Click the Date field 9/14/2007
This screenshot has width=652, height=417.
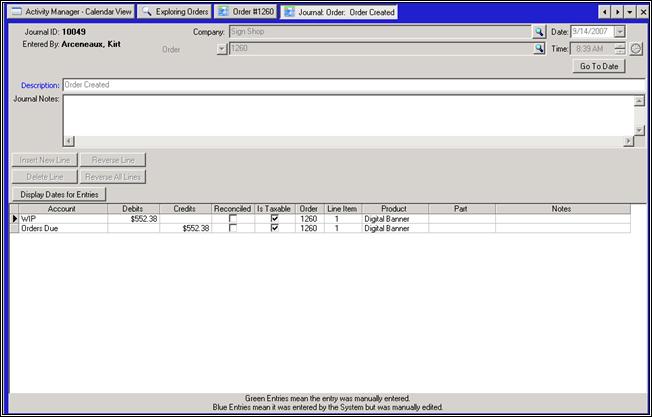pos(592,32)
